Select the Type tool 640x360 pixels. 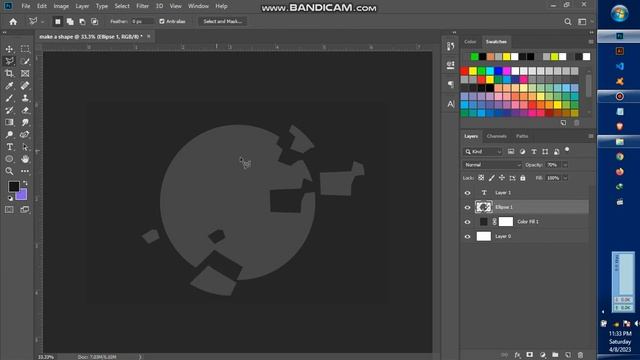(x=9, y=147)
